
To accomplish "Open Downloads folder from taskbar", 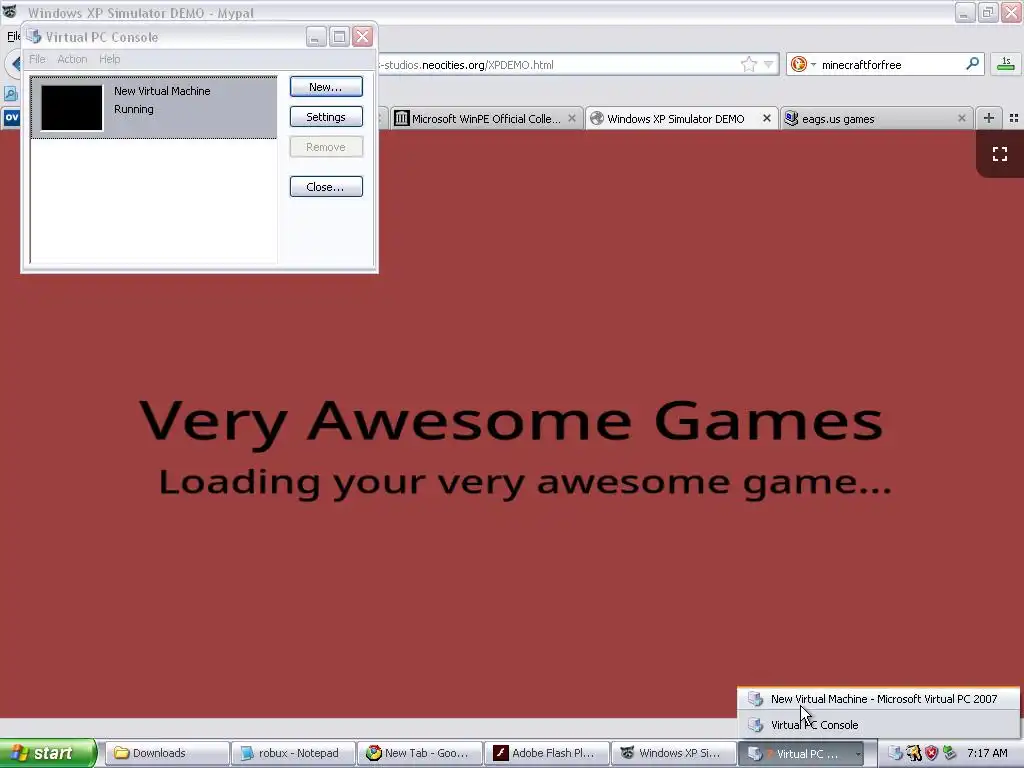I will (167, 753).
